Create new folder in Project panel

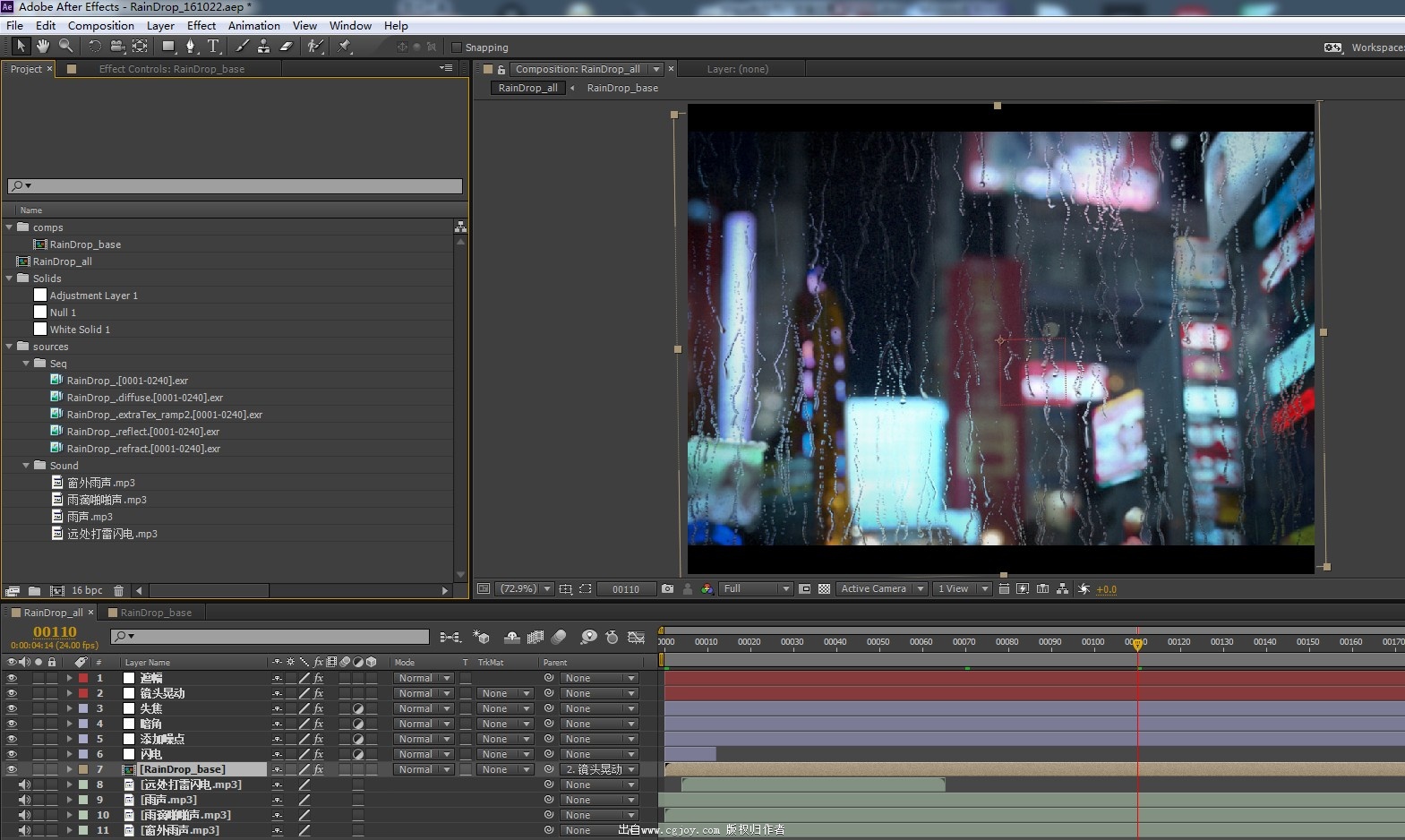tap(34, 591)
